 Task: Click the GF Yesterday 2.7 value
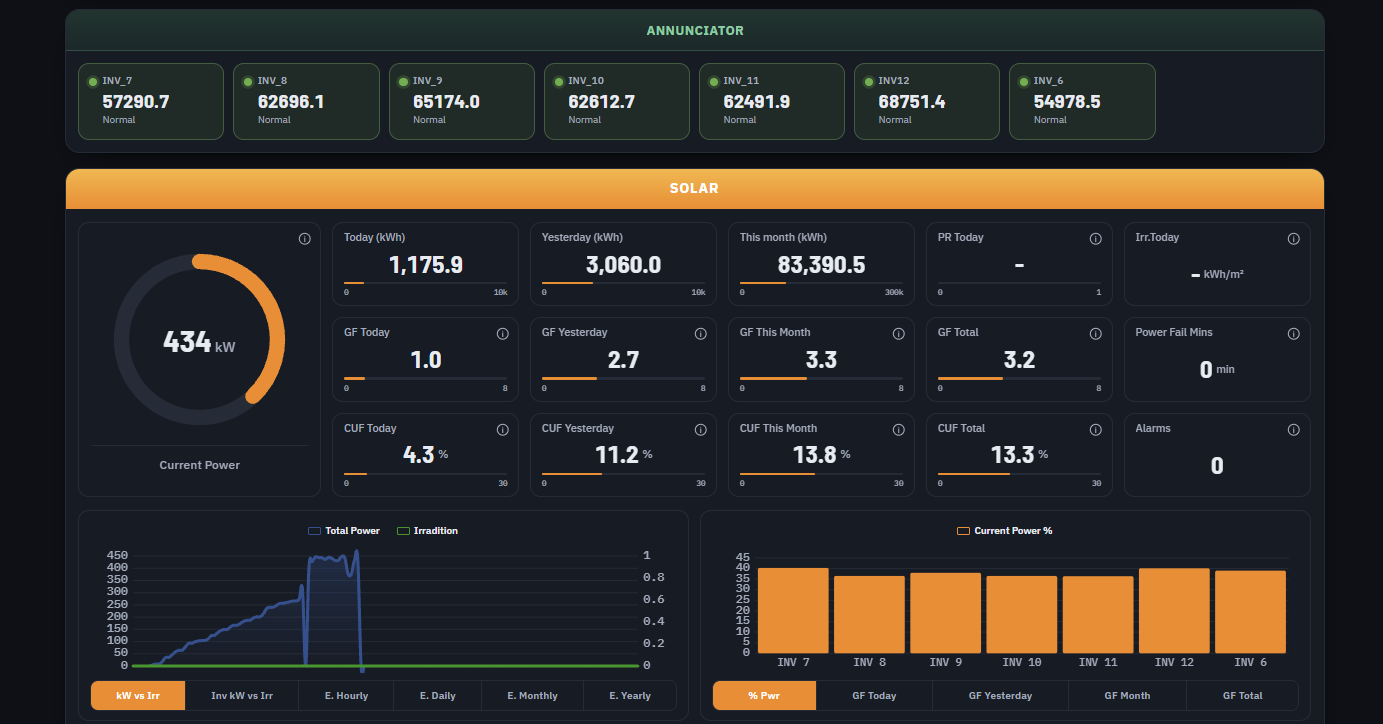click(624, 360)
